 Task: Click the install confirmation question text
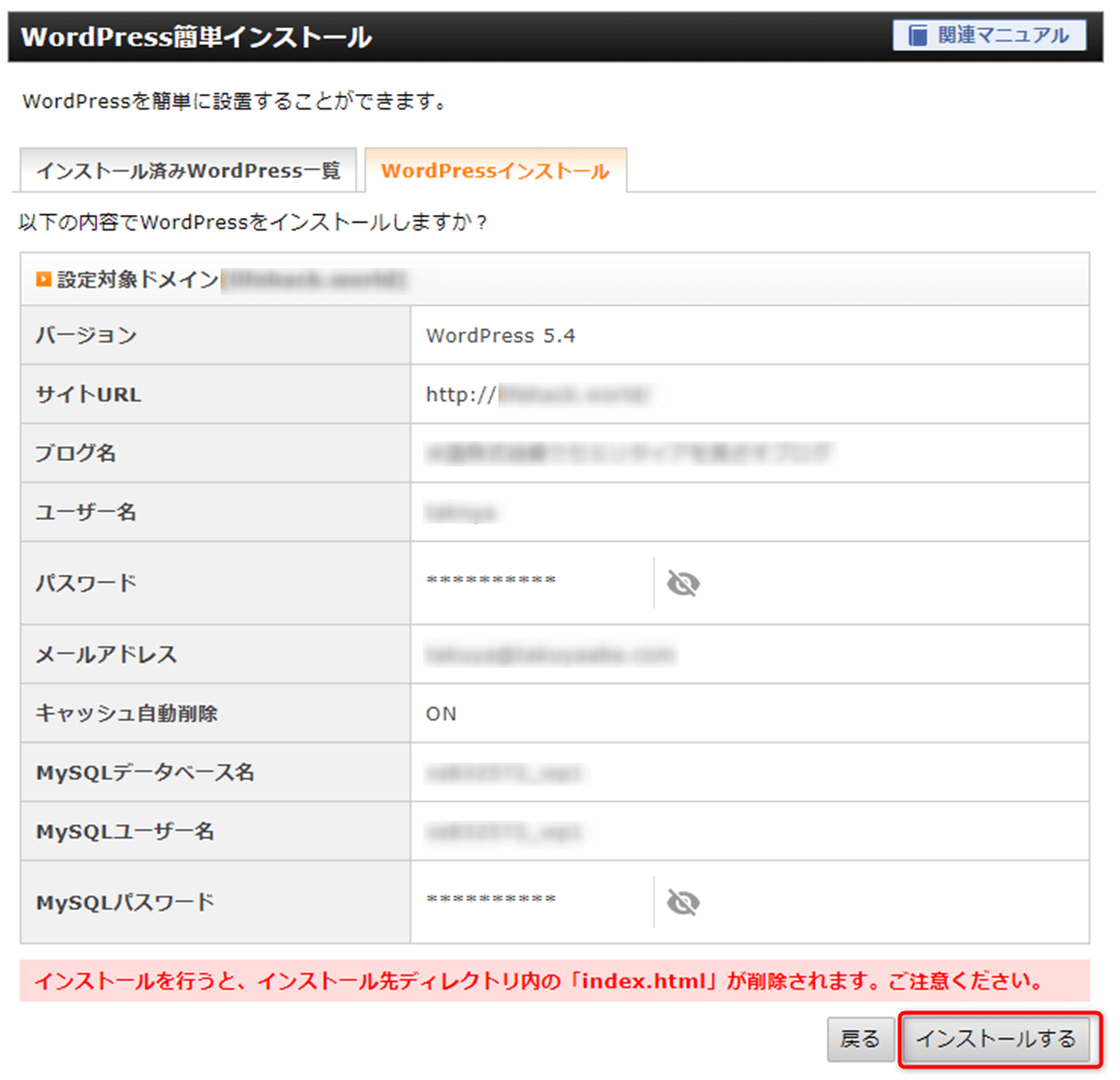click(253, 223)
